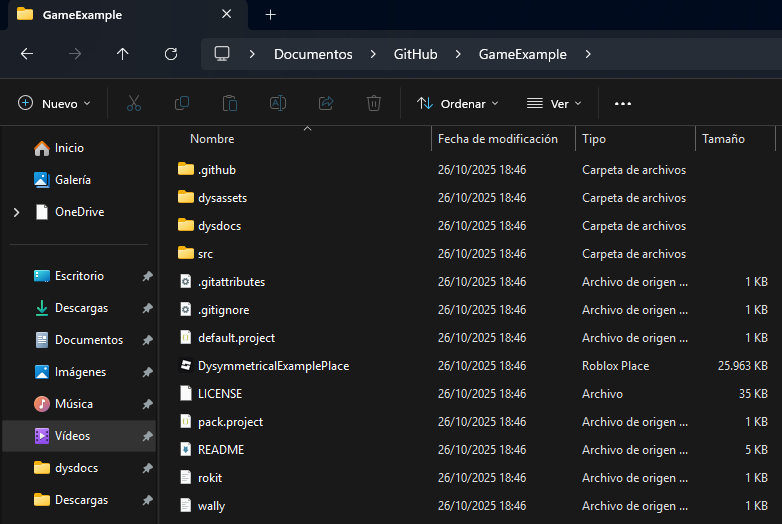Click the Delete trash can icon
This screenshot has width=782, height=524.
[374, 103]
